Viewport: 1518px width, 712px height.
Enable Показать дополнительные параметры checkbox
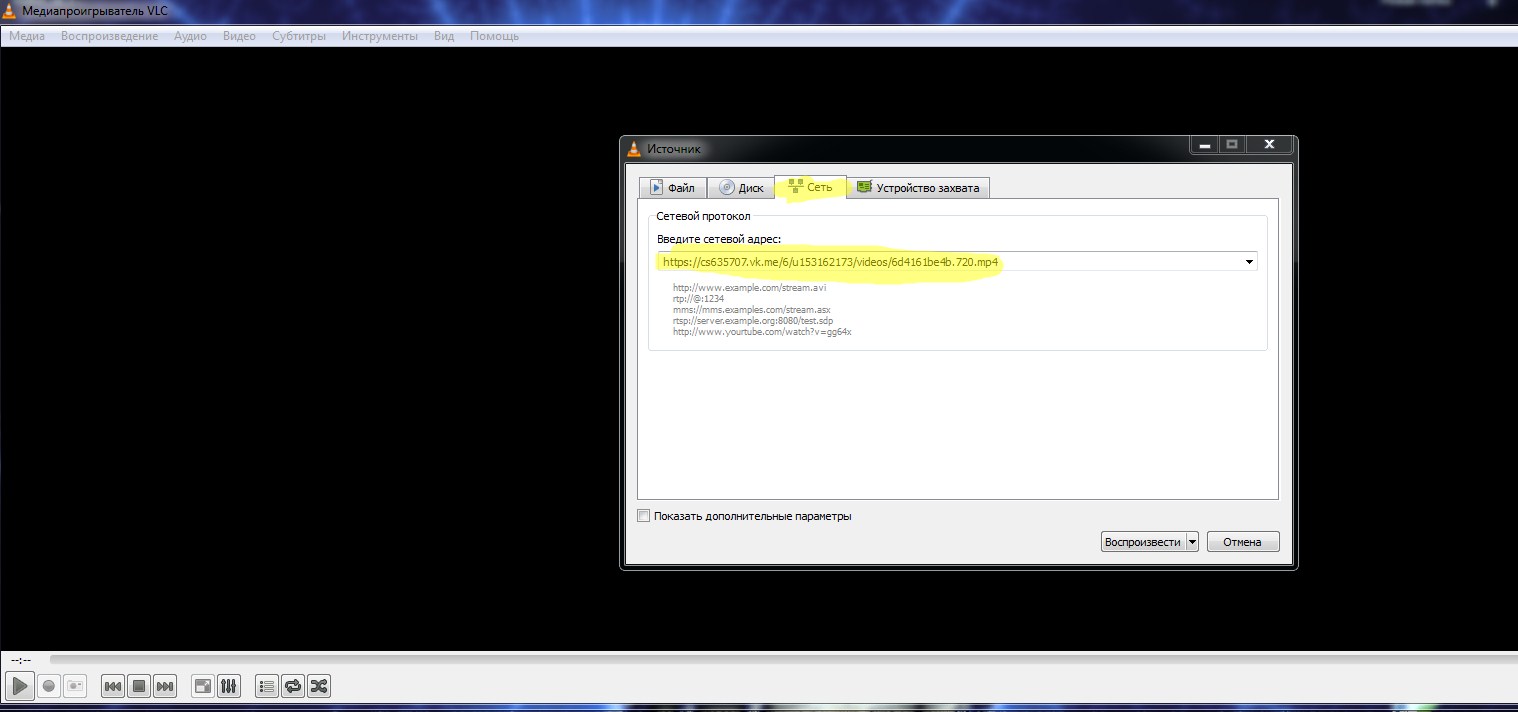(x=643, y=516)
